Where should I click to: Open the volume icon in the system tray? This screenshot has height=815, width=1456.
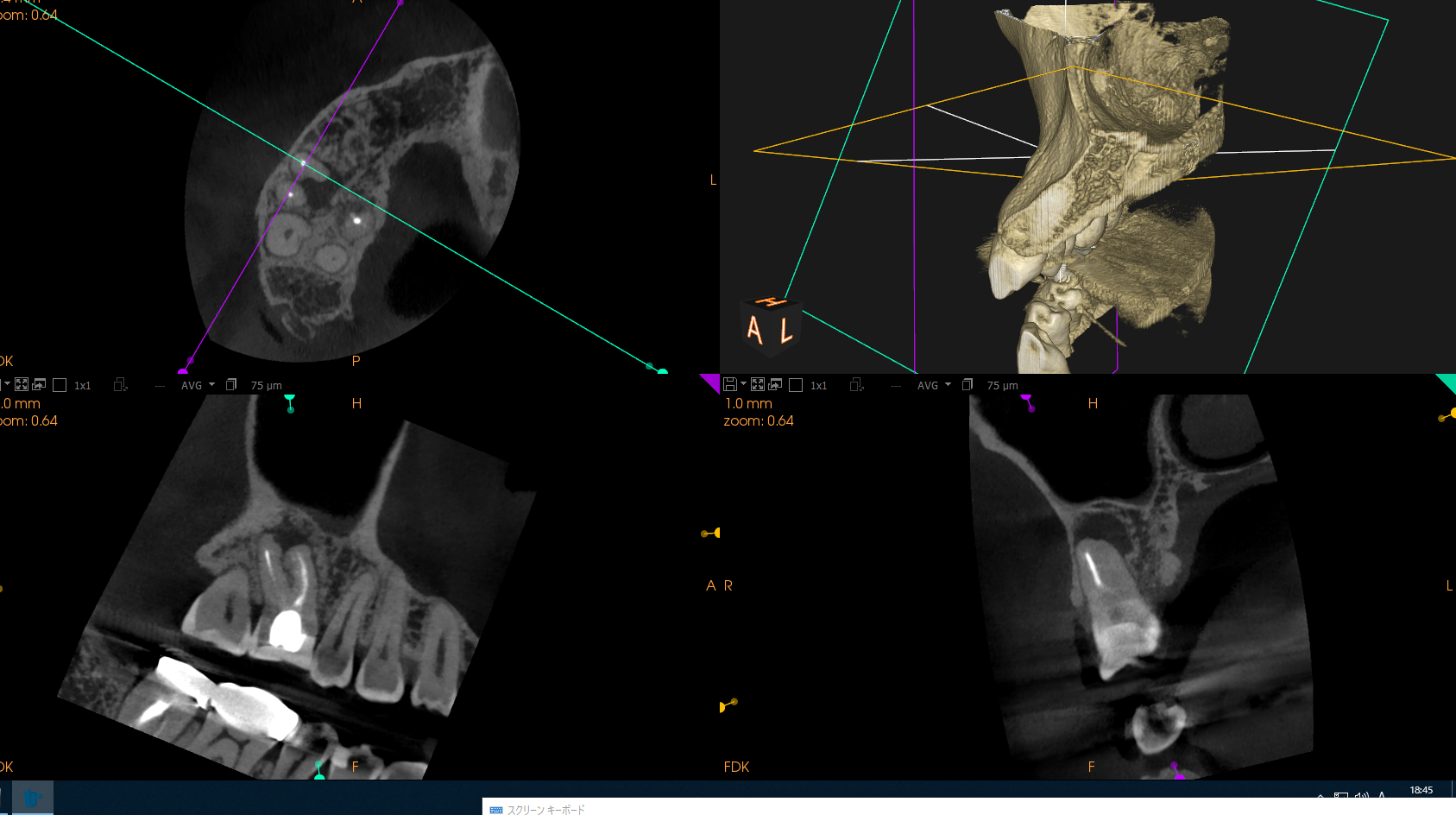1362,796
